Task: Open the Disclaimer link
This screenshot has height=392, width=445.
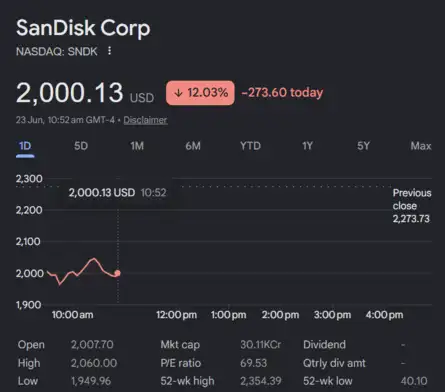Action: 145,120
